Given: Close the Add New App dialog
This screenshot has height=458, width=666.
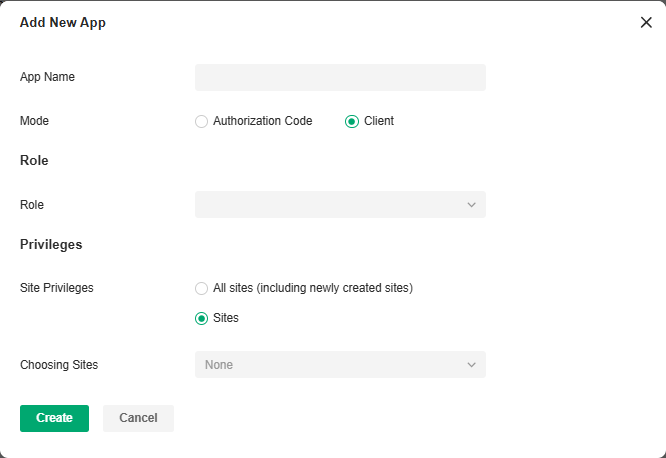Looking at the screenshot, I should tap(646, 22).
